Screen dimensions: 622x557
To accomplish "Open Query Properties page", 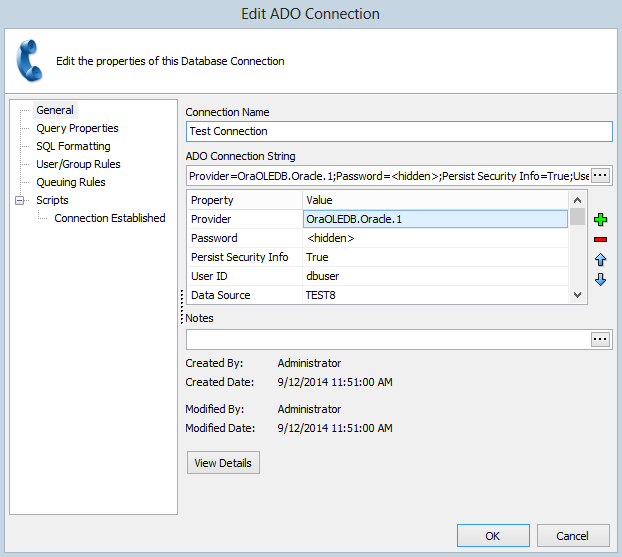I will pos(77,128).
